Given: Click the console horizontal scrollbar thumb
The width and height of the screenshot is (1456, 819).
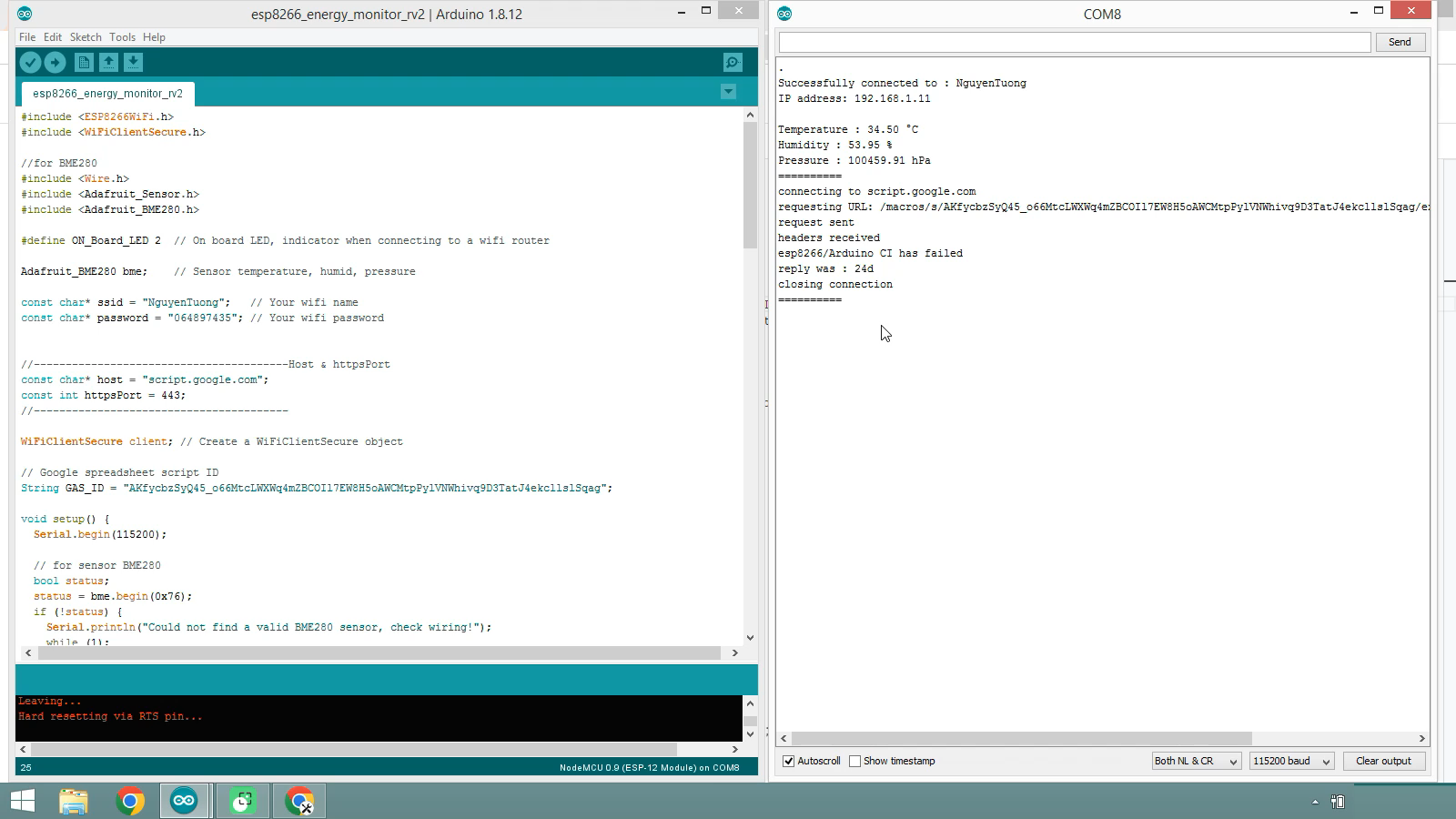Looking at the screenshot, I should 355,749.
